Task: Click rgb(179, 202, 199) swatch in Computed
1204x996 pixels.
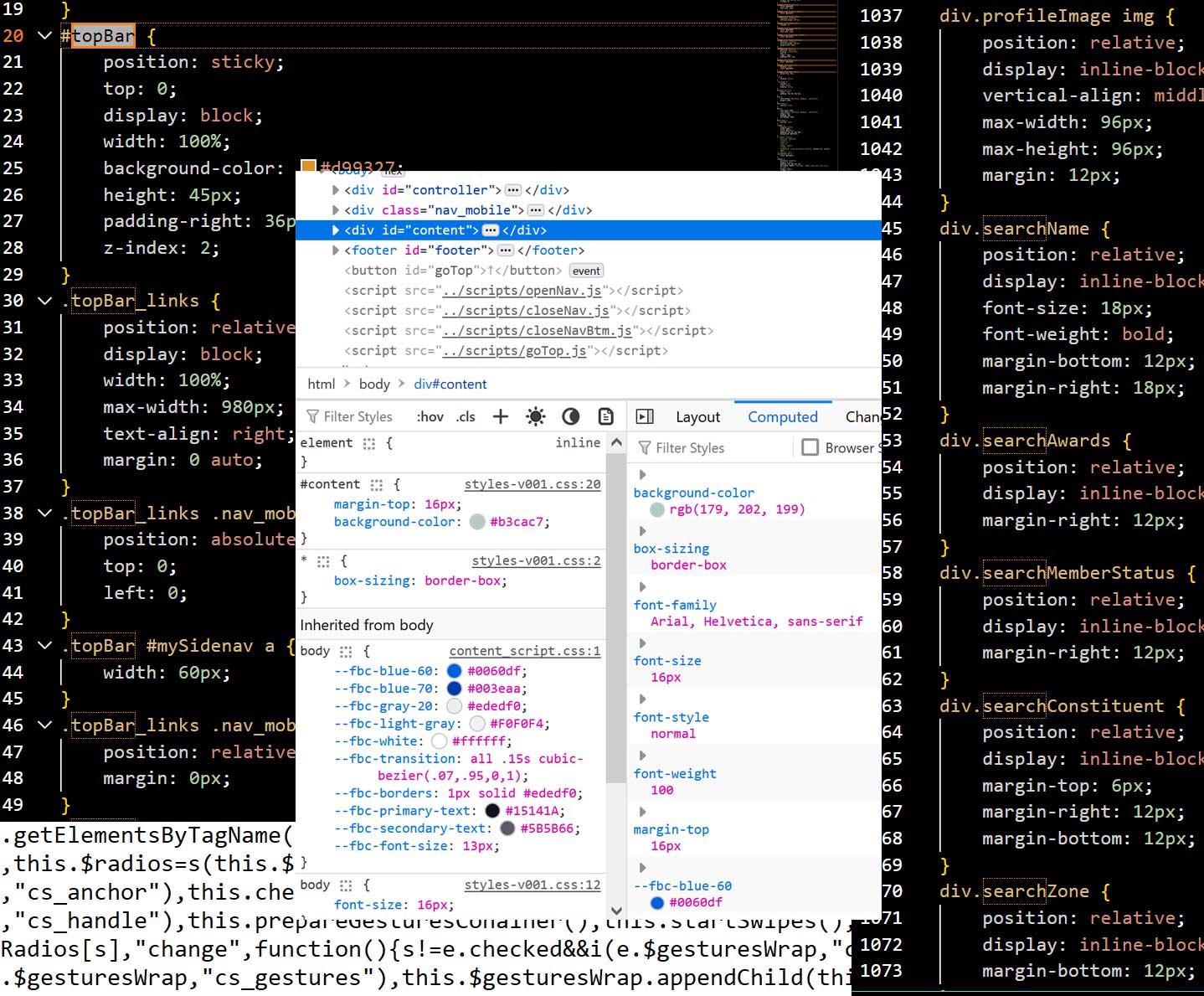Action: pyautogui.click(x=657, y=509)
